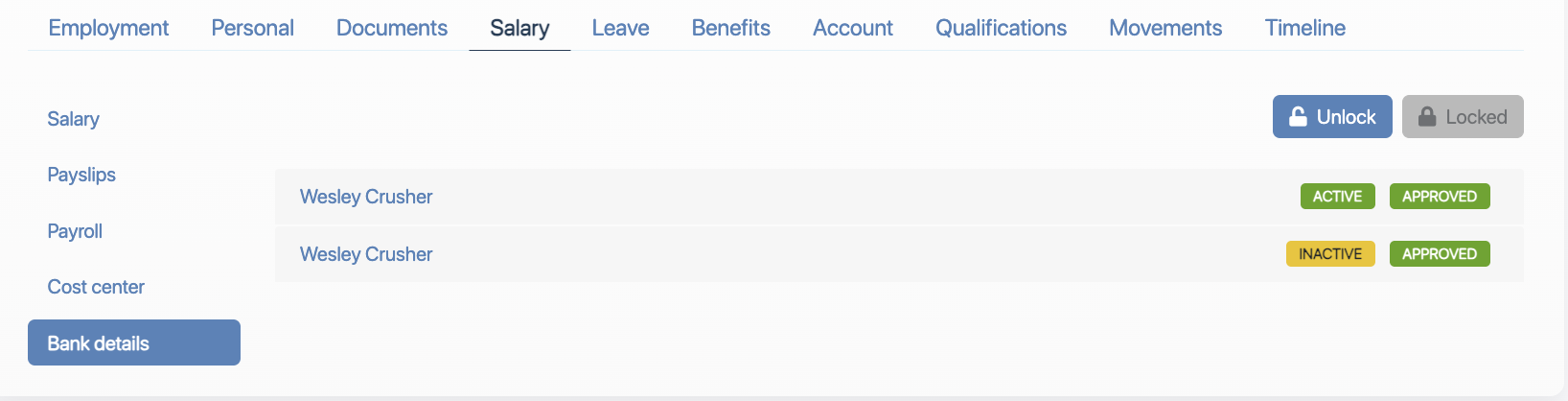Show the Timeline tab

coord(1304,28)
